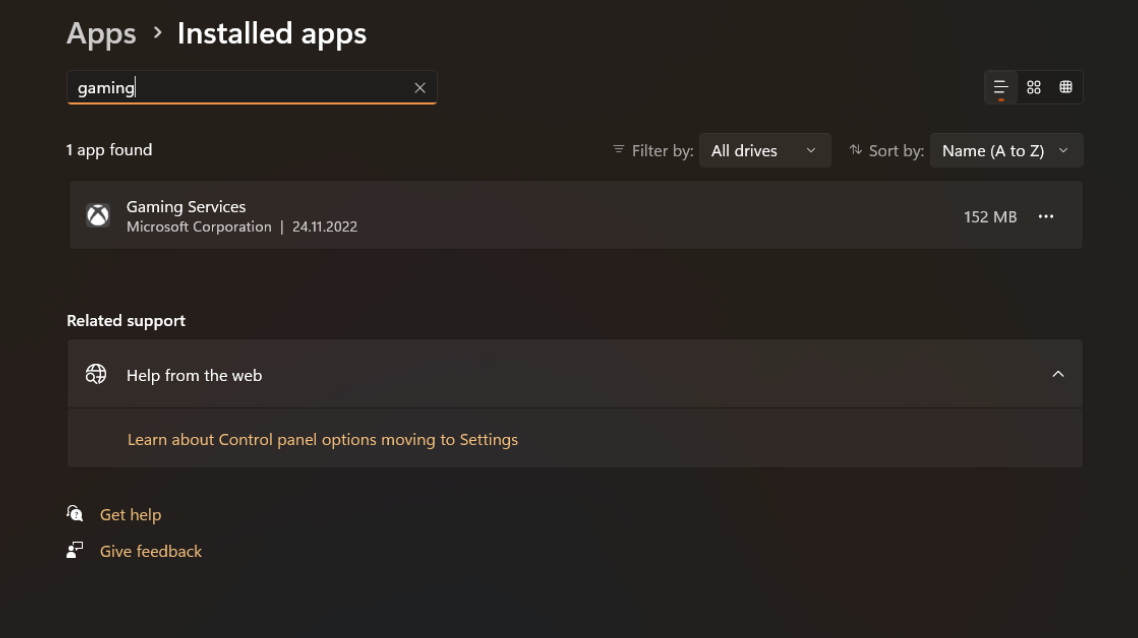Click the Installed apps breadcrumb title
The width and height of the screenshot is (1138, 638).
tap(271, 33)
